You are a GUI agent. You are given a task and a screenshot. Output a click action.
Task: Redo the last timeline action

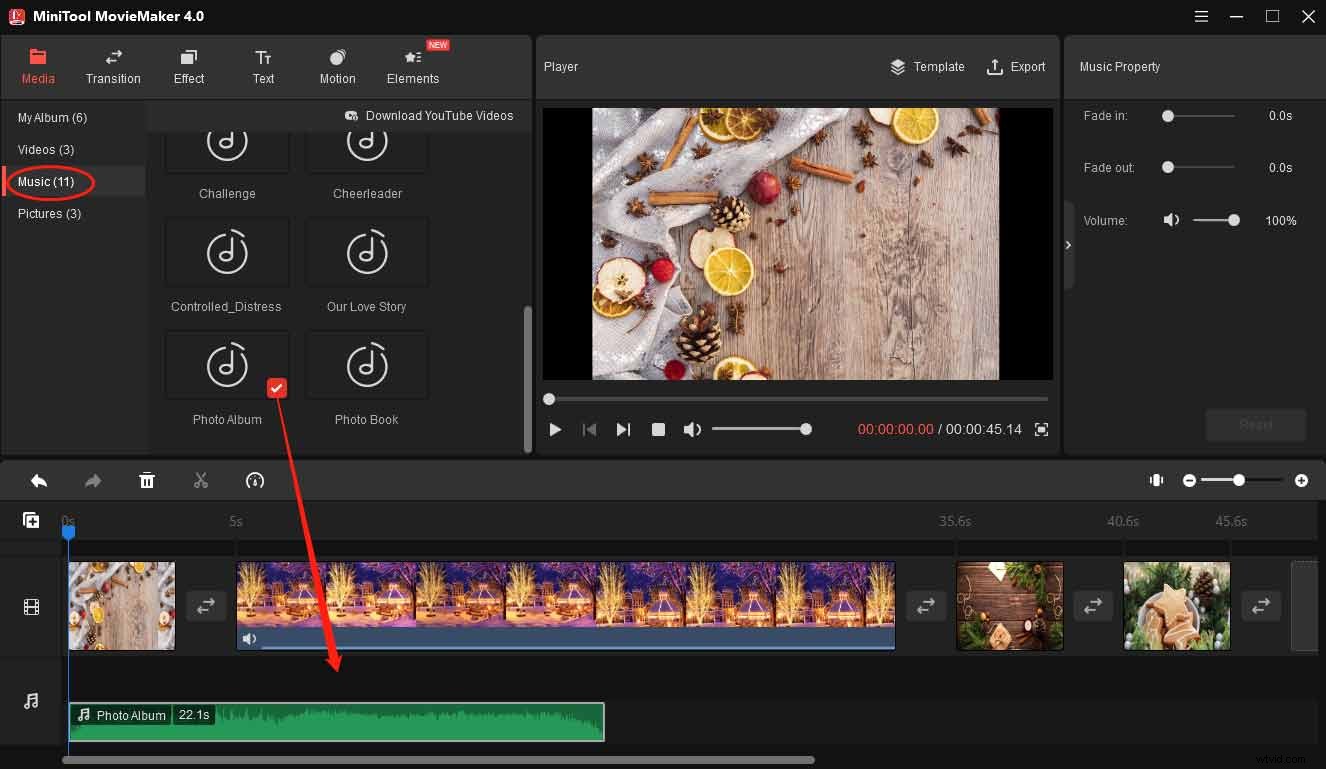(93, 480)
